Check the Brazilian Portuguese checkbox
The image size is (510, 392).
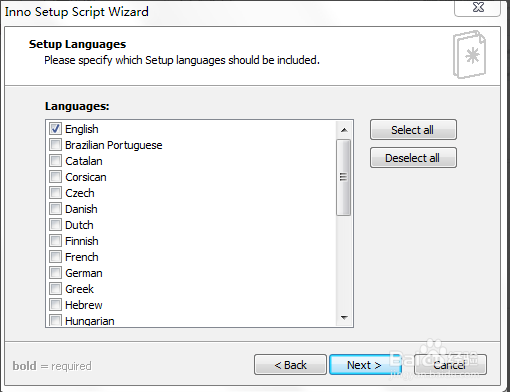[x=55, y=145]
